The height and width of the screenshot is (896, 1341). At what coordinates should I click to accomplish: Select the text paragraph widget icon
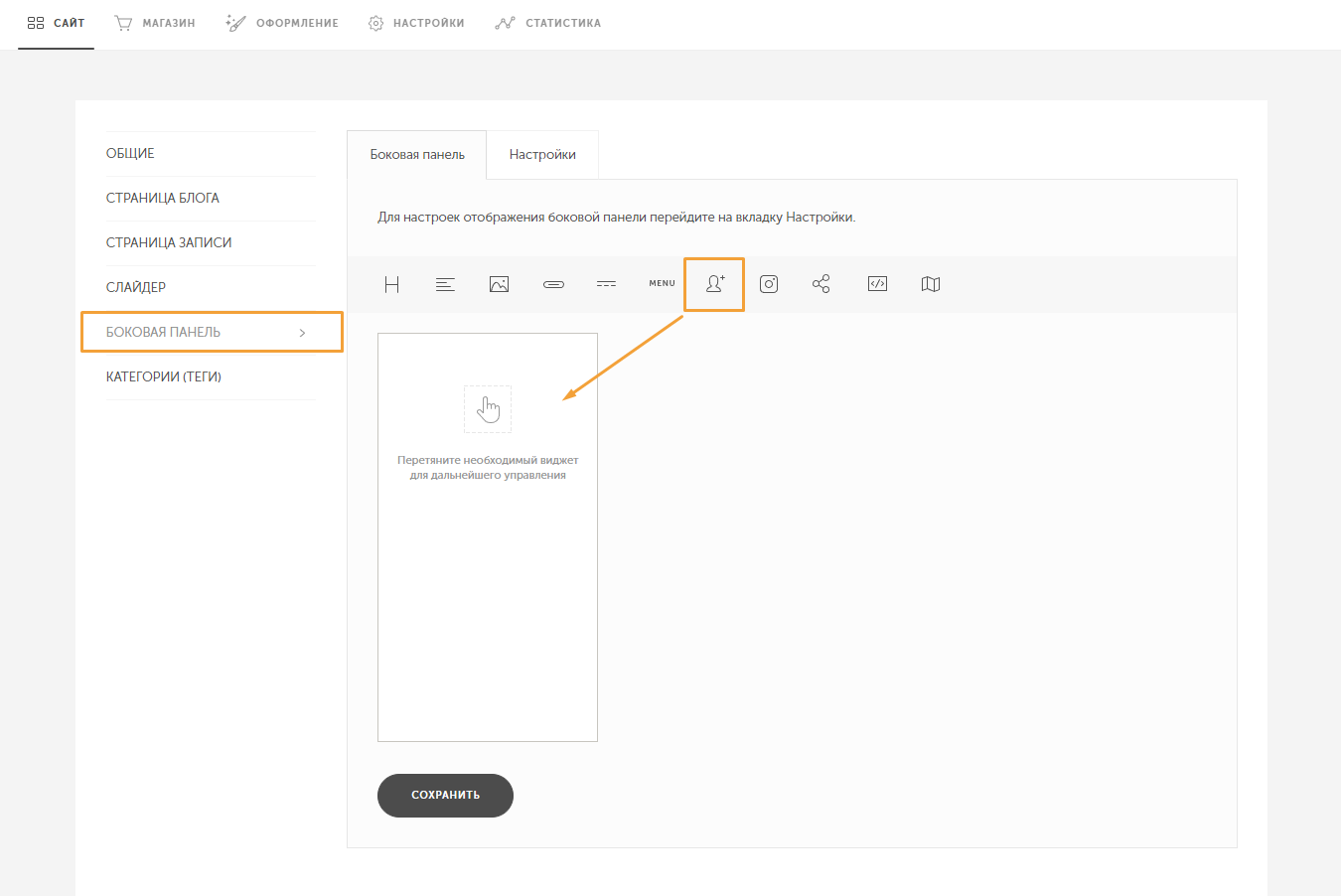(x=445, y=284)
